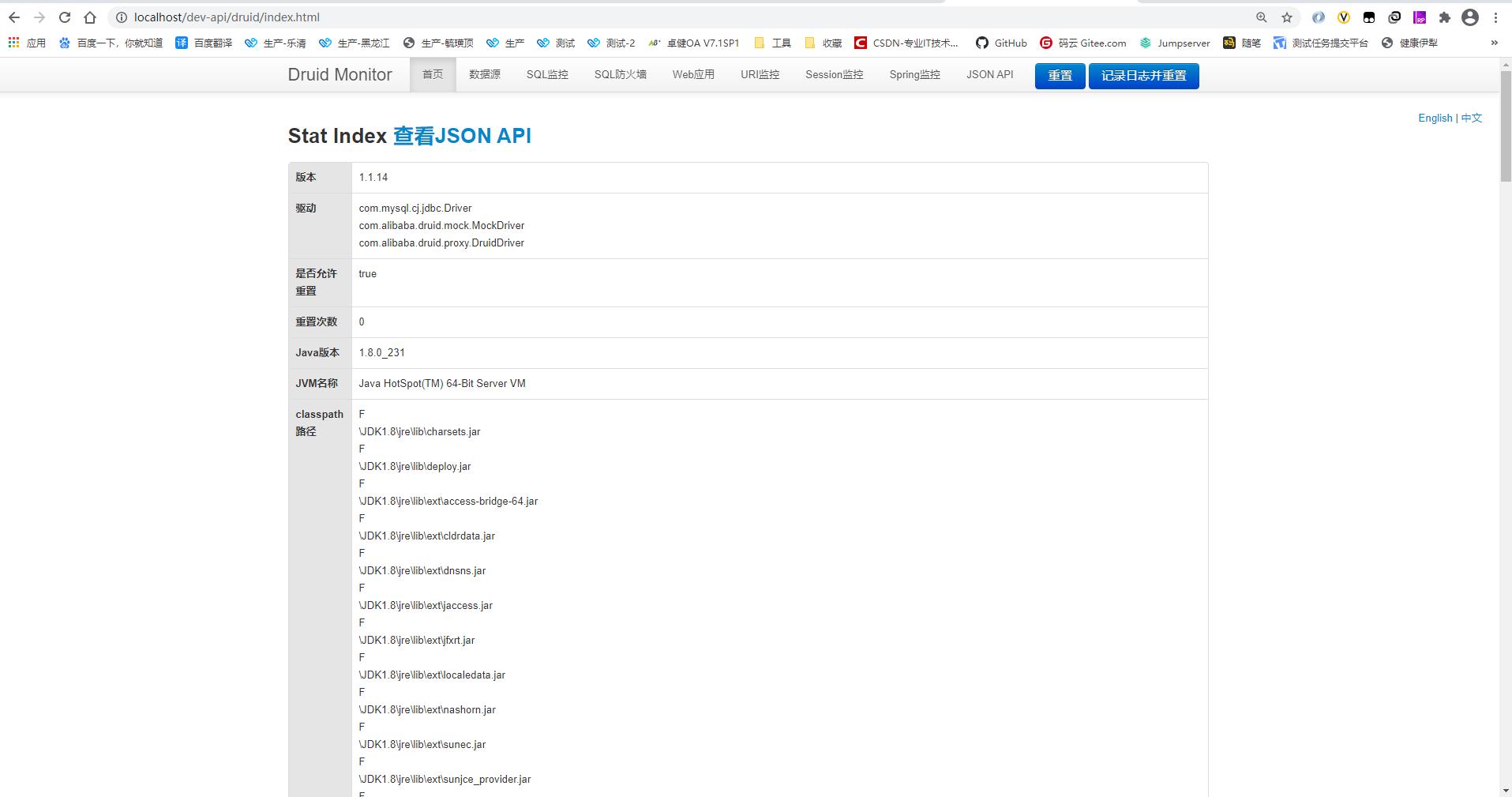Select the charsets.jar classpath entry
This screenshot has height=797, width=1512.
[419, 432]
